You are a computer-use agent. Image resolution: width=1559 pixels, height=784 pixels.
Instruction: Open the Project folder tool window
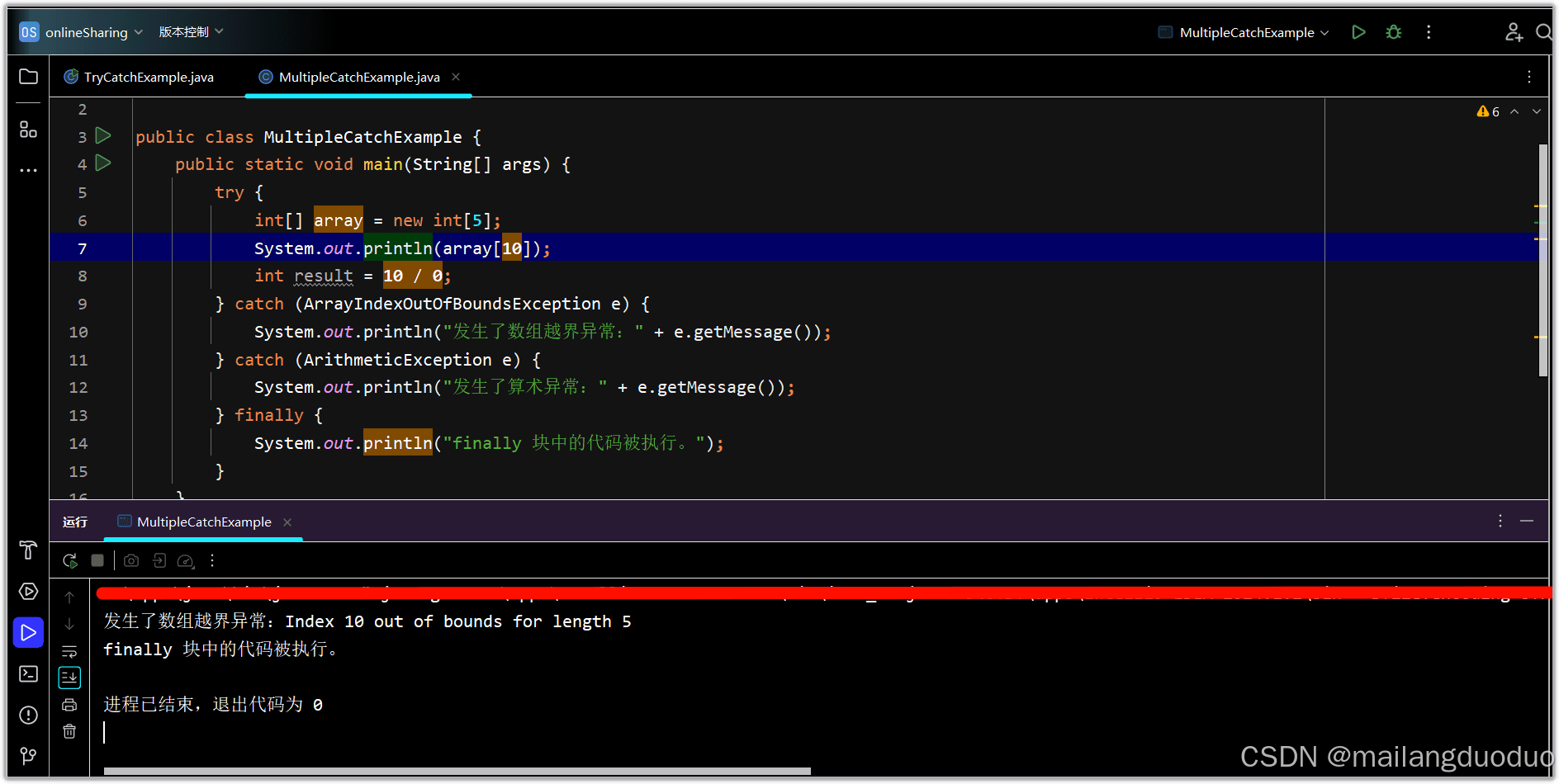pyautogui.click(x=28, y=77)
